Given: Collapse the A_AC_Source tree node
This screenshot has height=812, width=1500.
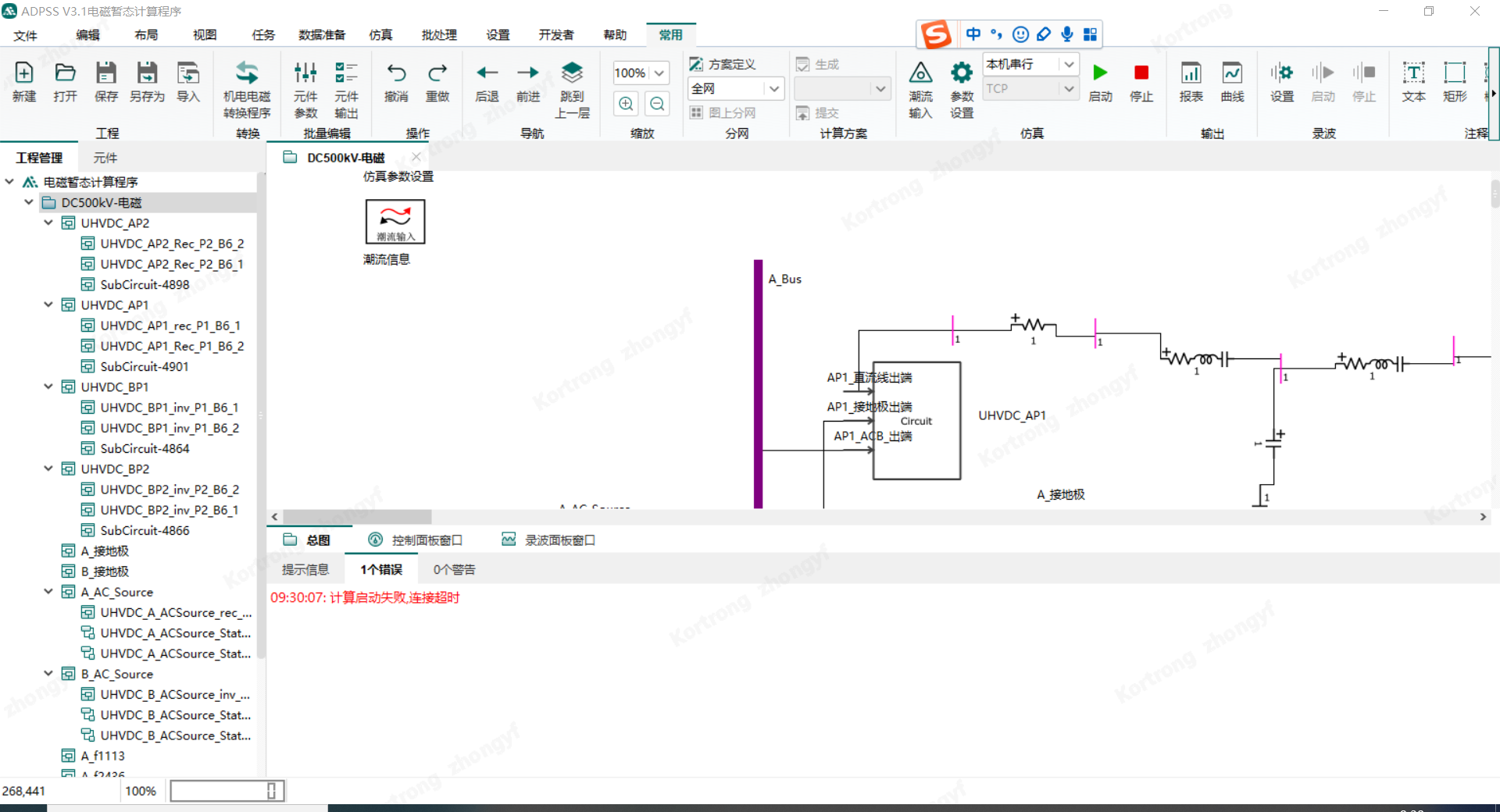Looking at the screenshot, I should [48, 592].
